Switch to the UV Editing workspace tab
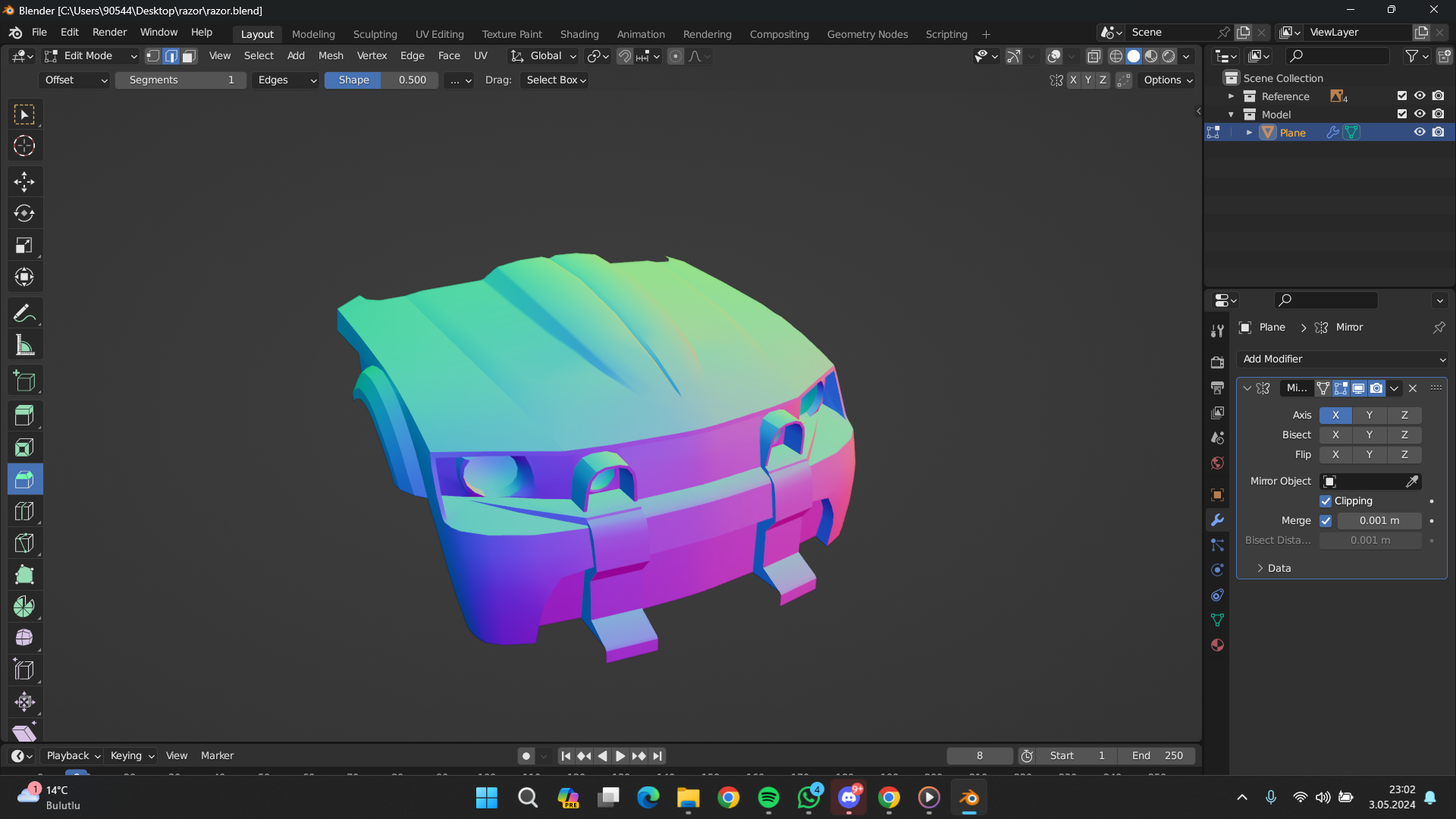Viewport: 1456px width, 819px height. [x=439, y=34]
